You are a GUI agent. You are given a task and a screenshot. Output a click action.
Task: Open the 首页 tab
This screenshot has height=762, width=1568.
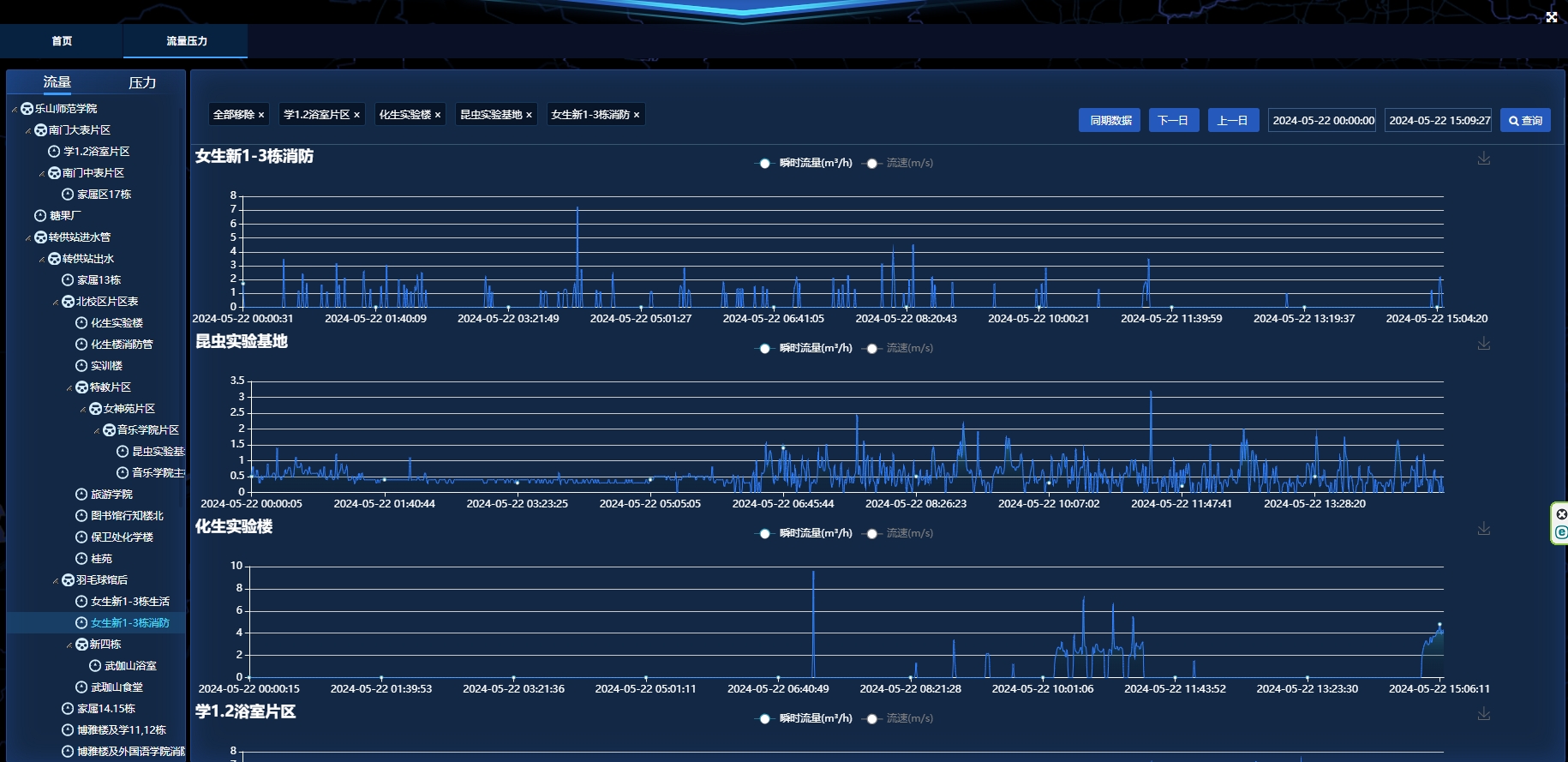62,41
